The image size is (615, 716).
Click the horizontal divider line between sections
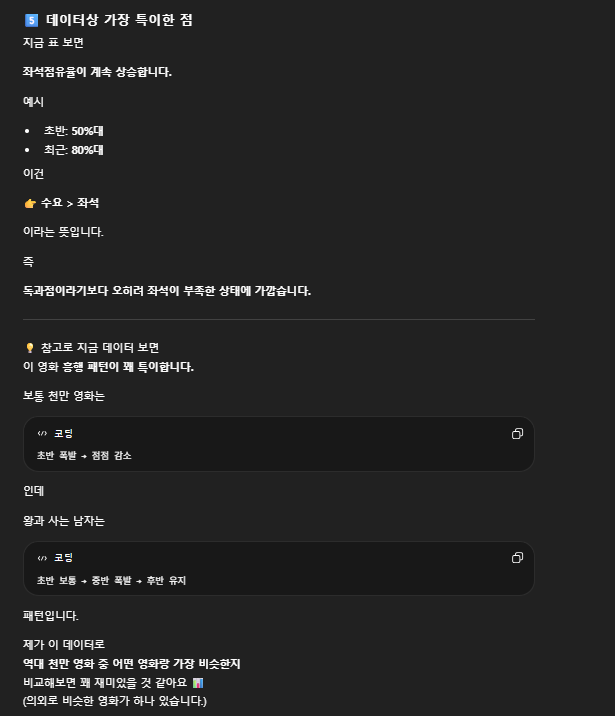[279, 320]
